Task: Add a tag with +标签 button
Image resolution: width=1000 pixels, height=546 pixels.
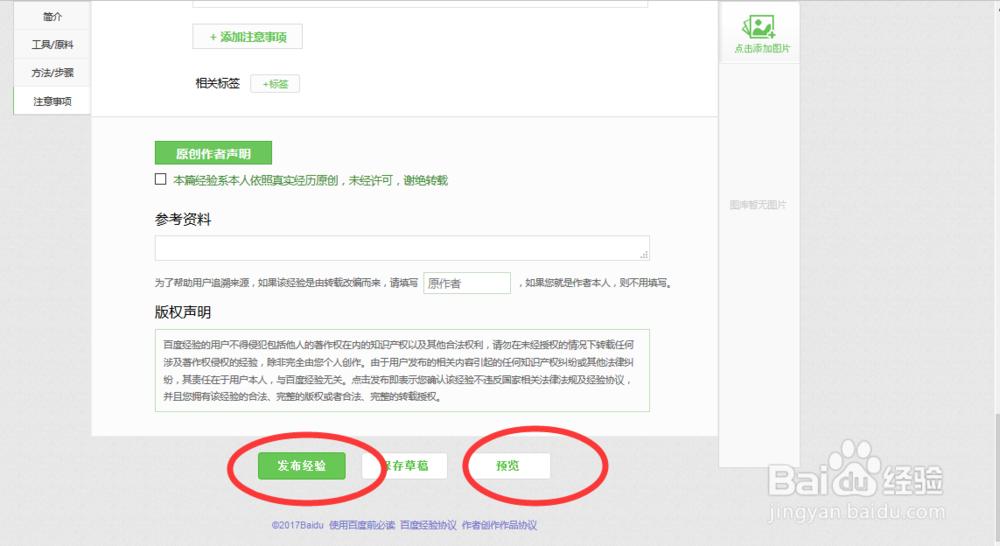Action: tap(275, 84)
